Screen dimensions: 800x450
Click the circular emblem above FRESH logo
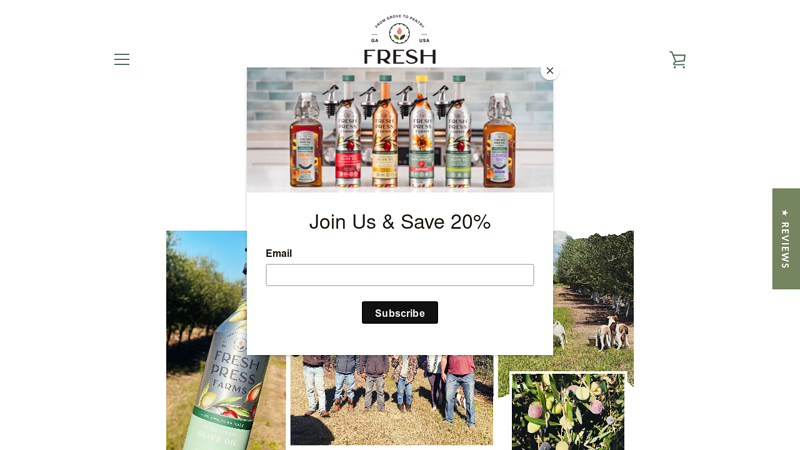click(399, 34)
